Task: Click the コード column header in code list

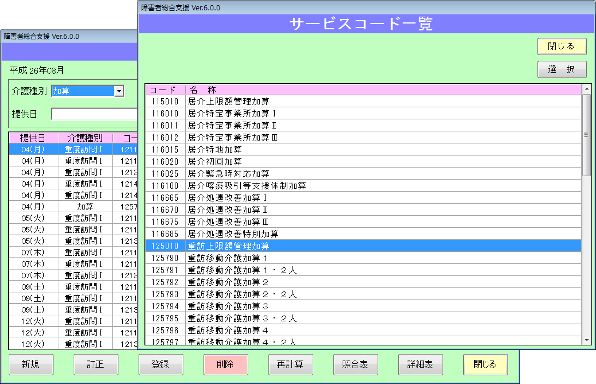Action: coord(165,90)
